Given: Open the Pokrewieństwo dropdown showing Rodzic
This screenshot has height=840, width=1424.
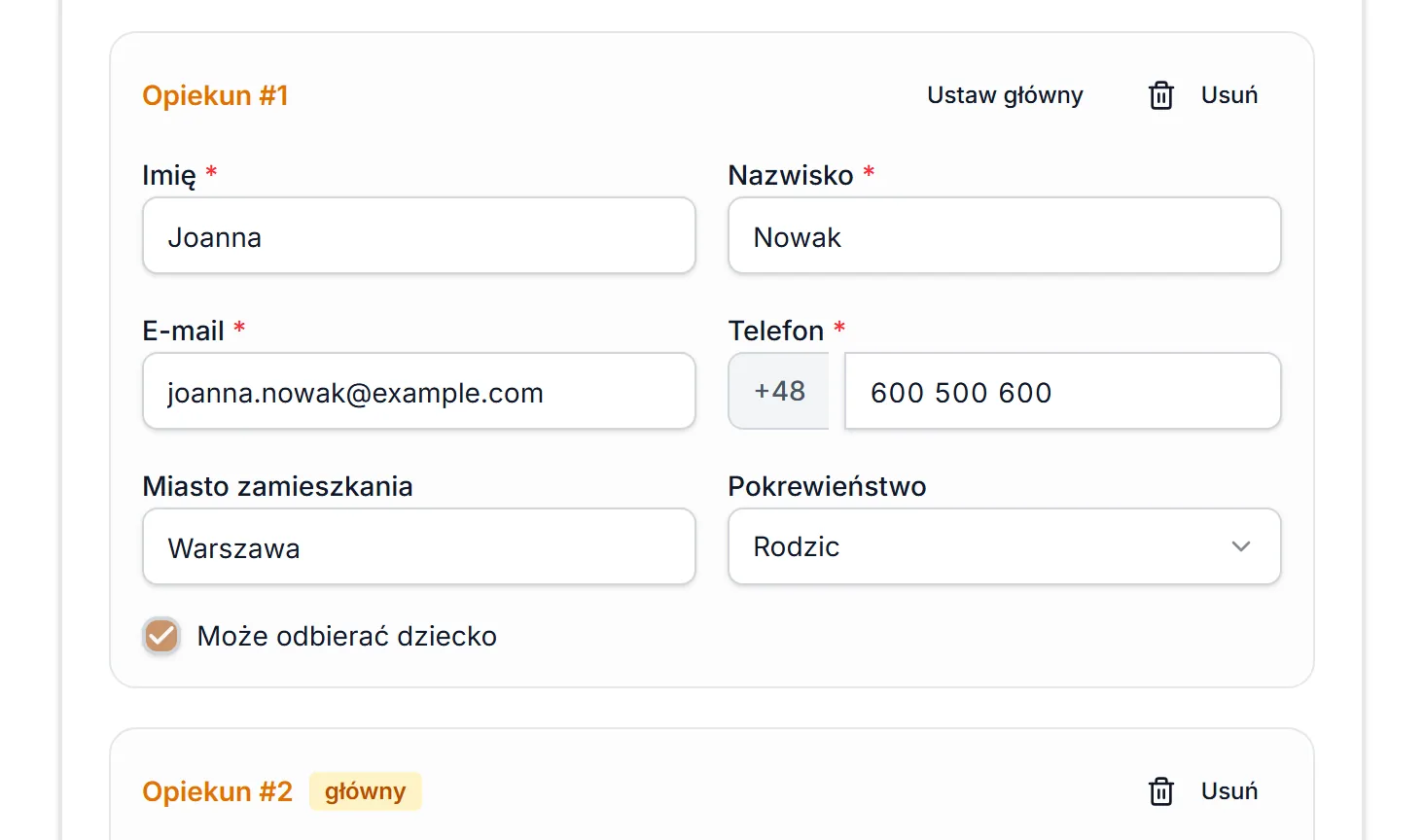Looking at the screenshot, I should (1004, 546).
